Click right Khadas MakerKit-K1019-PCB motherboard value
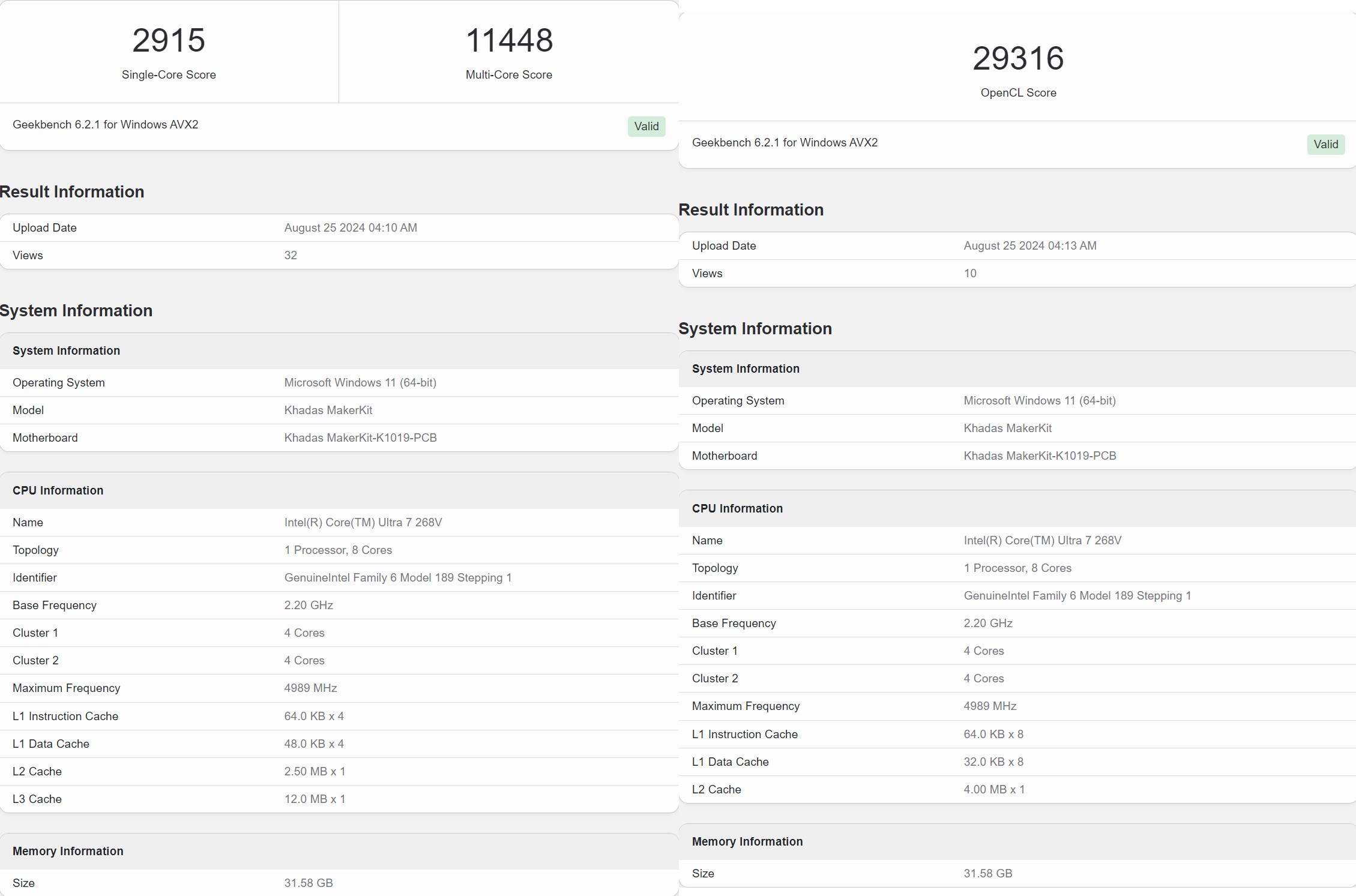The image size is (1356, 896). [x=1040, y=456]
